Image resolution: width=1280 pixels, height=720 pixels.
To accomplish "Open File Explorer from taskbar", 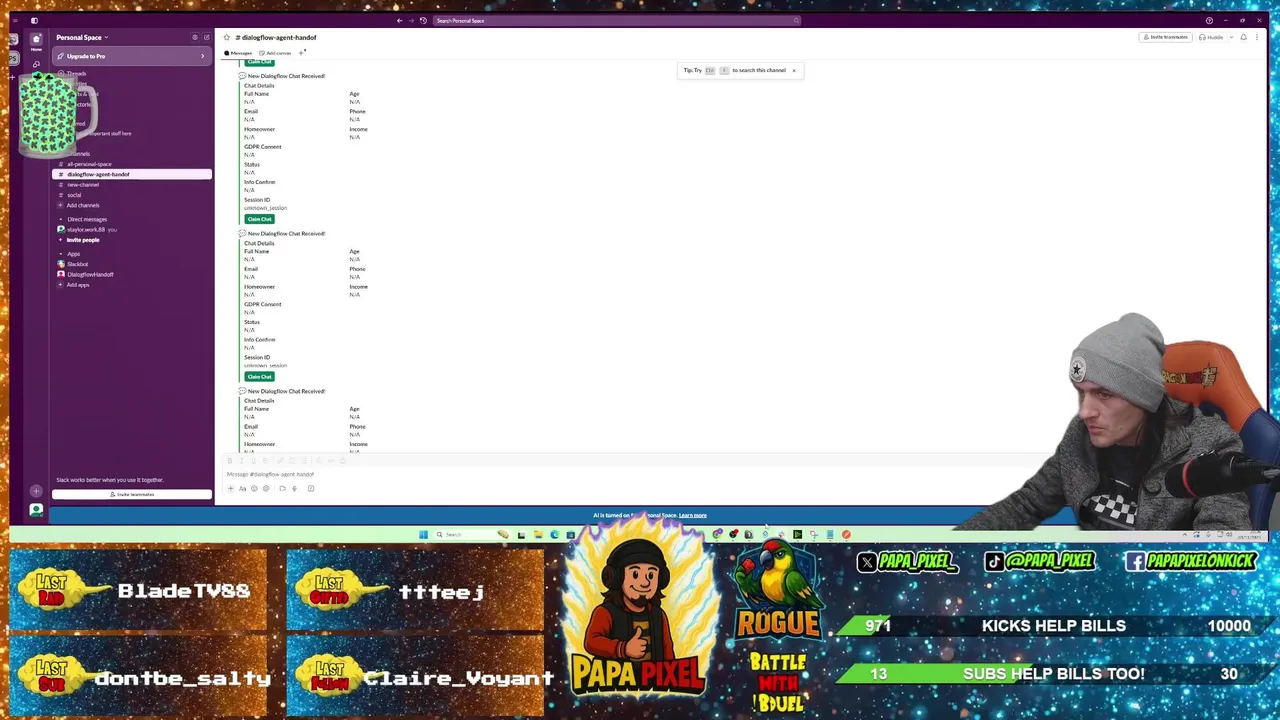I will point(538,534).
